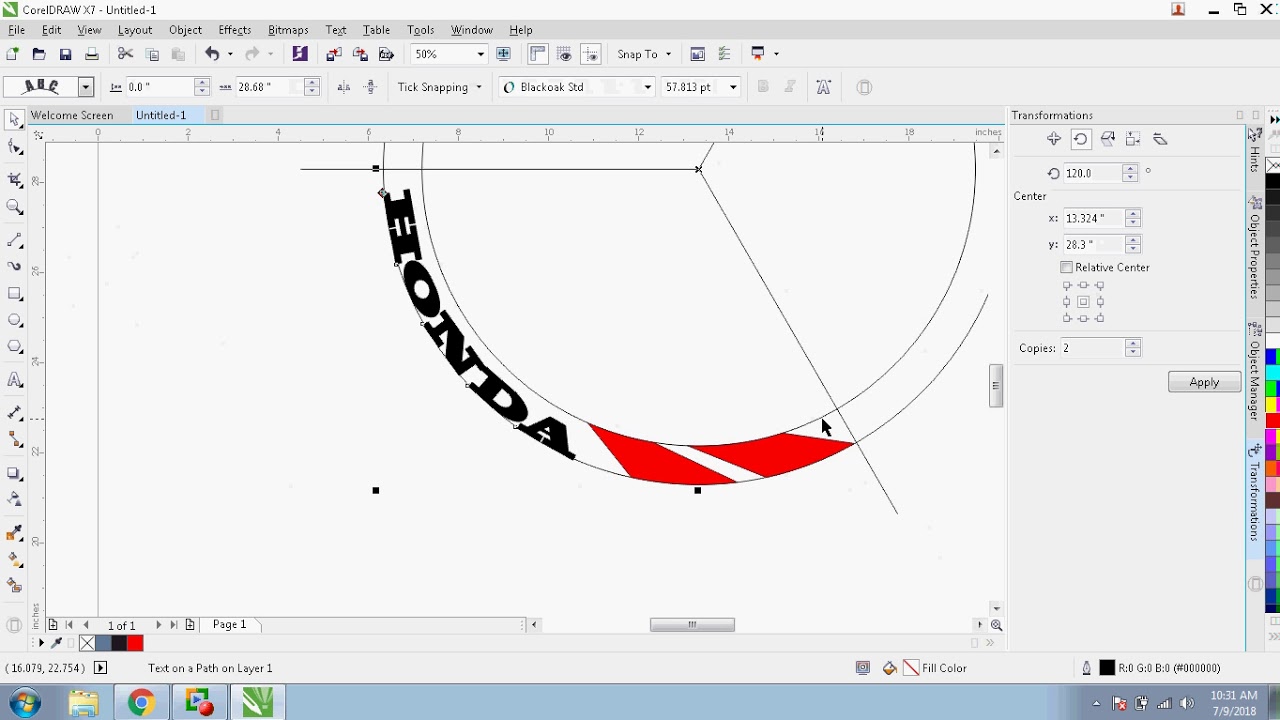Open the Table menu

pyautogui.click(x=376, y=30)
